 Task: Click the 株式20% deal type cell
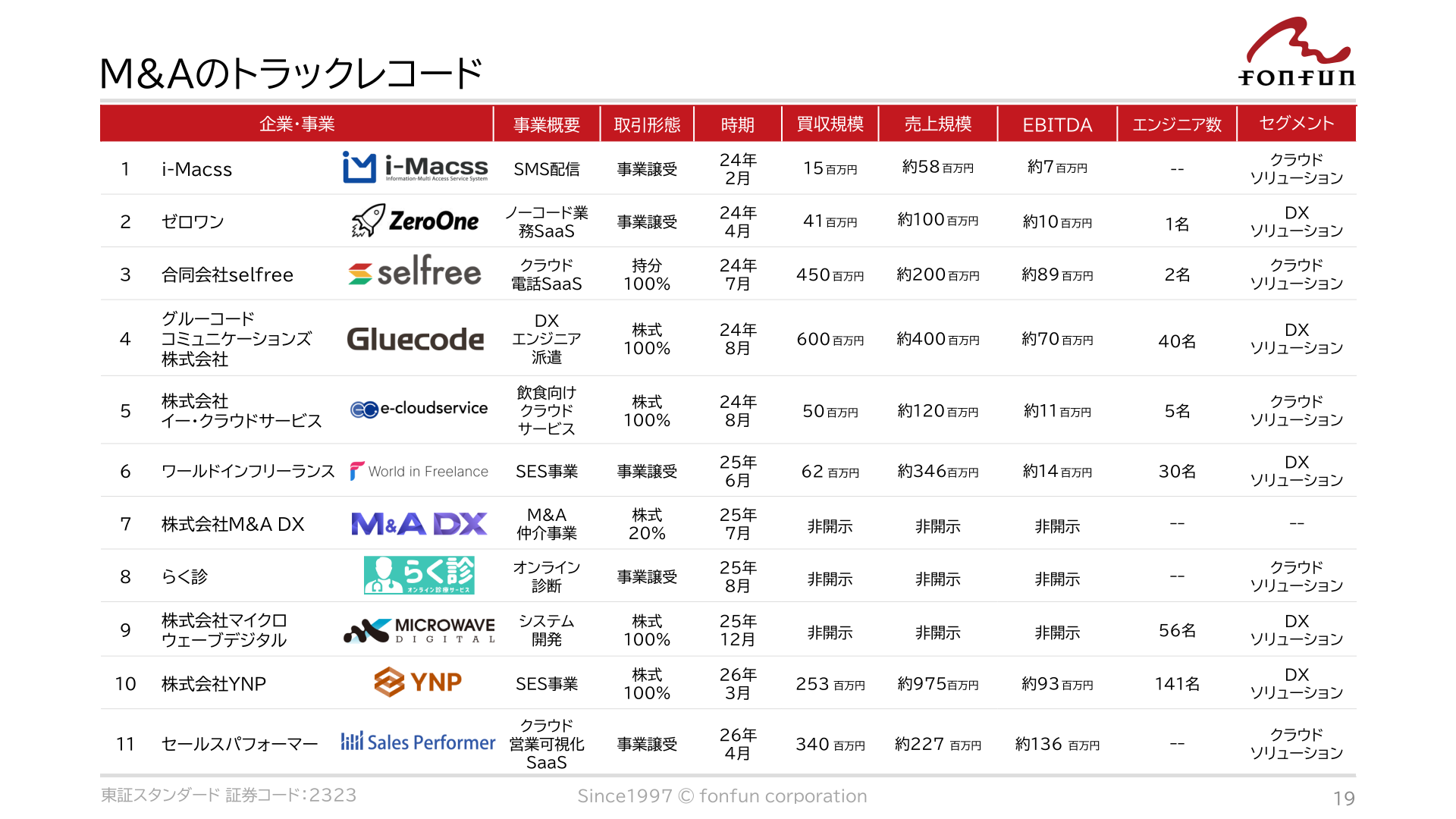point(647,524)
